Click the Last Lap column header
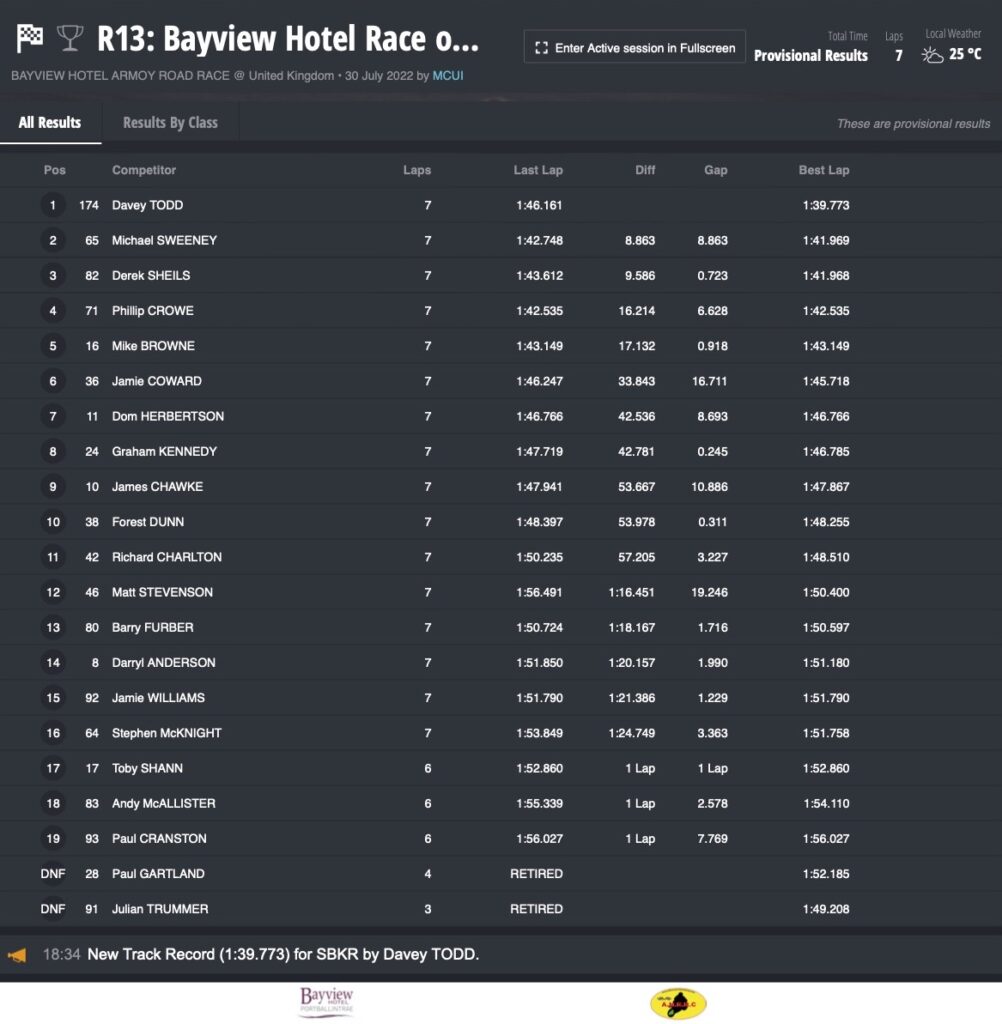The width and height of the screenshot is (1002, 1024). pyautogui.click(x=538, y=170)
